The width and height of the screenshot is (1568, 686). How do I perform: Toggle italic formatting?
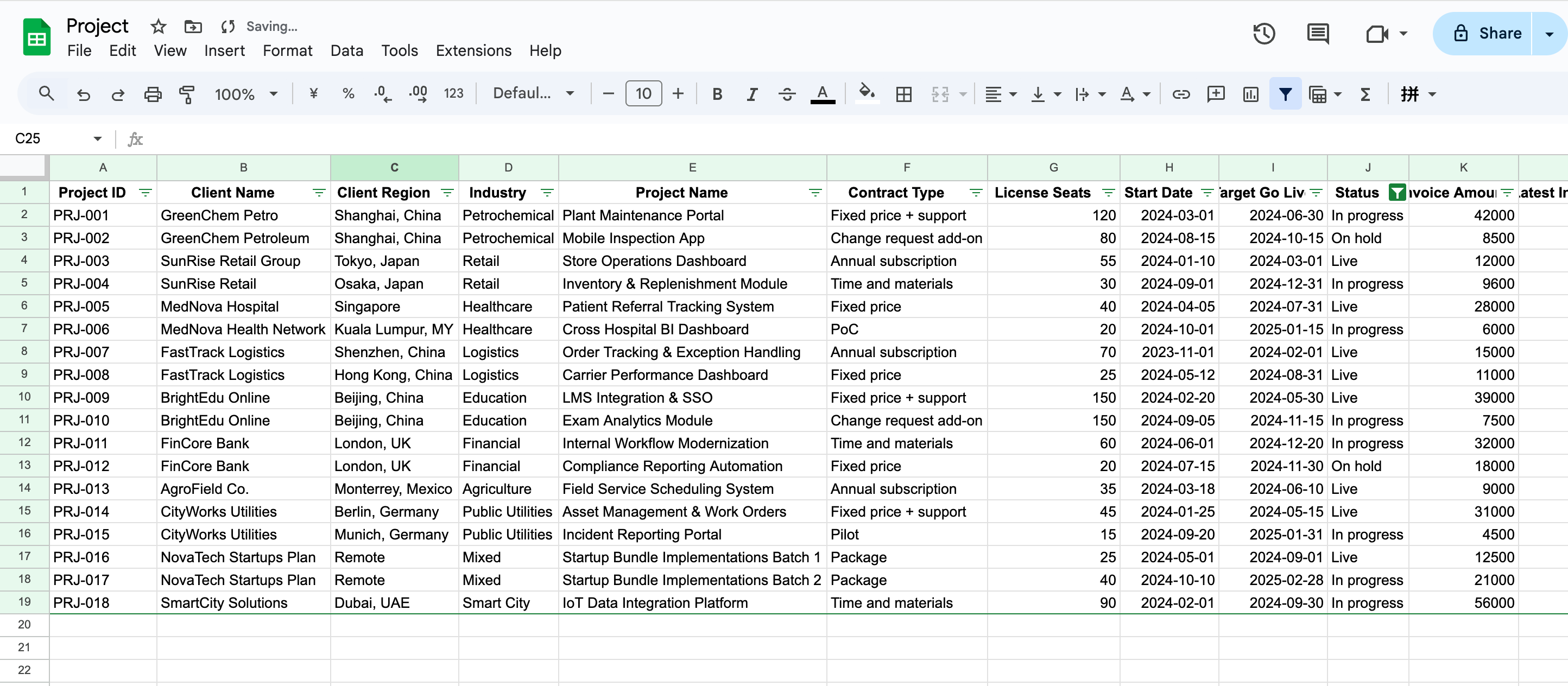(752, 94)
